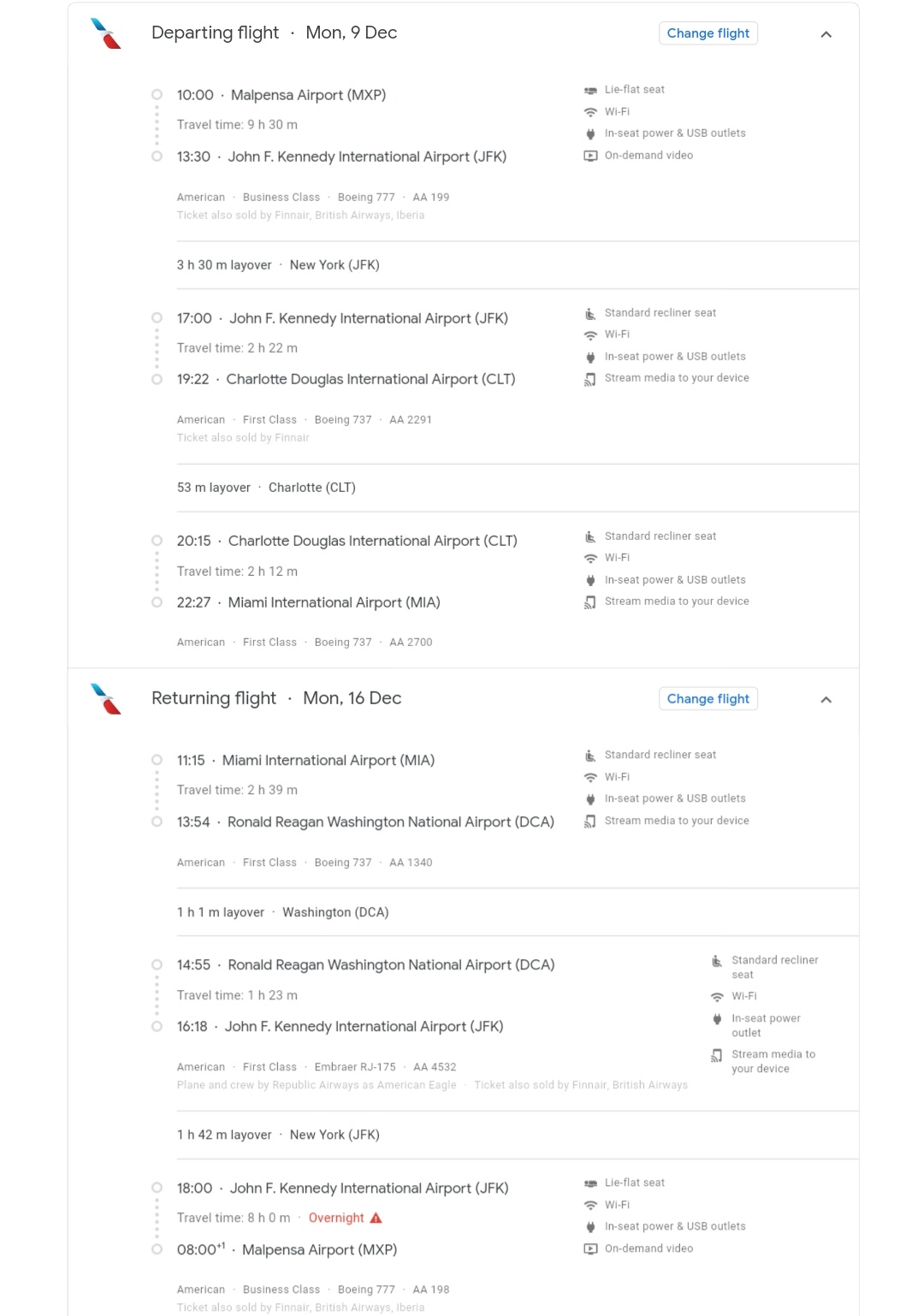Screen dimensions: 924x1316
Task: Click the Wi-Fi icon for AA 2291 flight
Action: click(x=590, y=335)
